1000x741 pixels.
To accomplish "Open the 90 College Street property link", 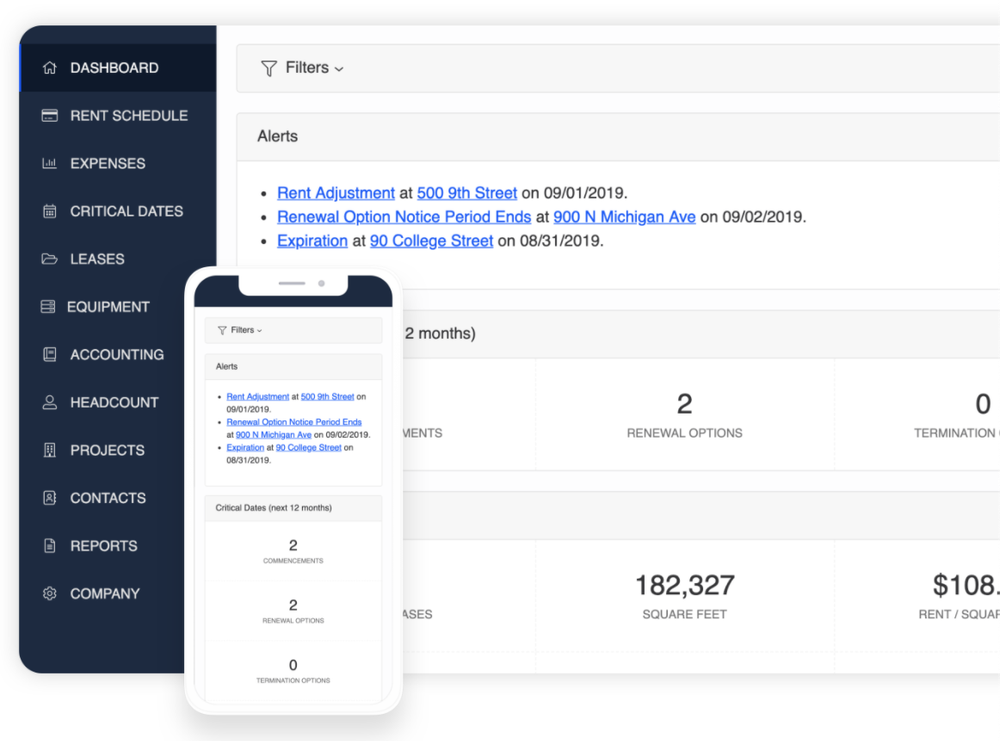I will point(431,241).
